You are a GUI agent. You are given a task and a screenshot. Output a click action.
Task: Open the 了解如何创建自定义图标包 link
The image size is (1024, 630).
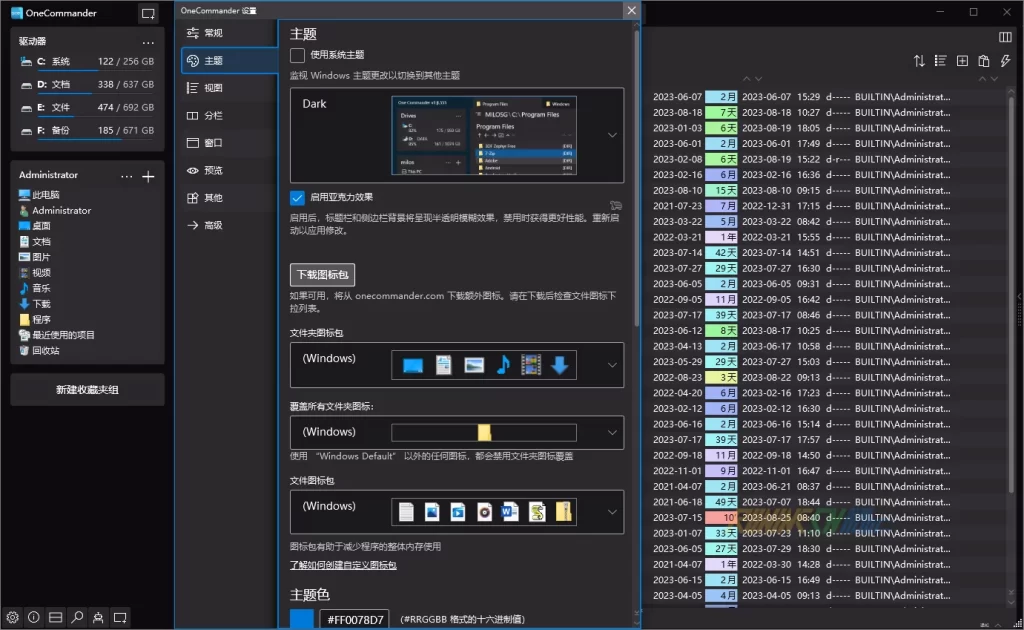[x=343, y=566]
